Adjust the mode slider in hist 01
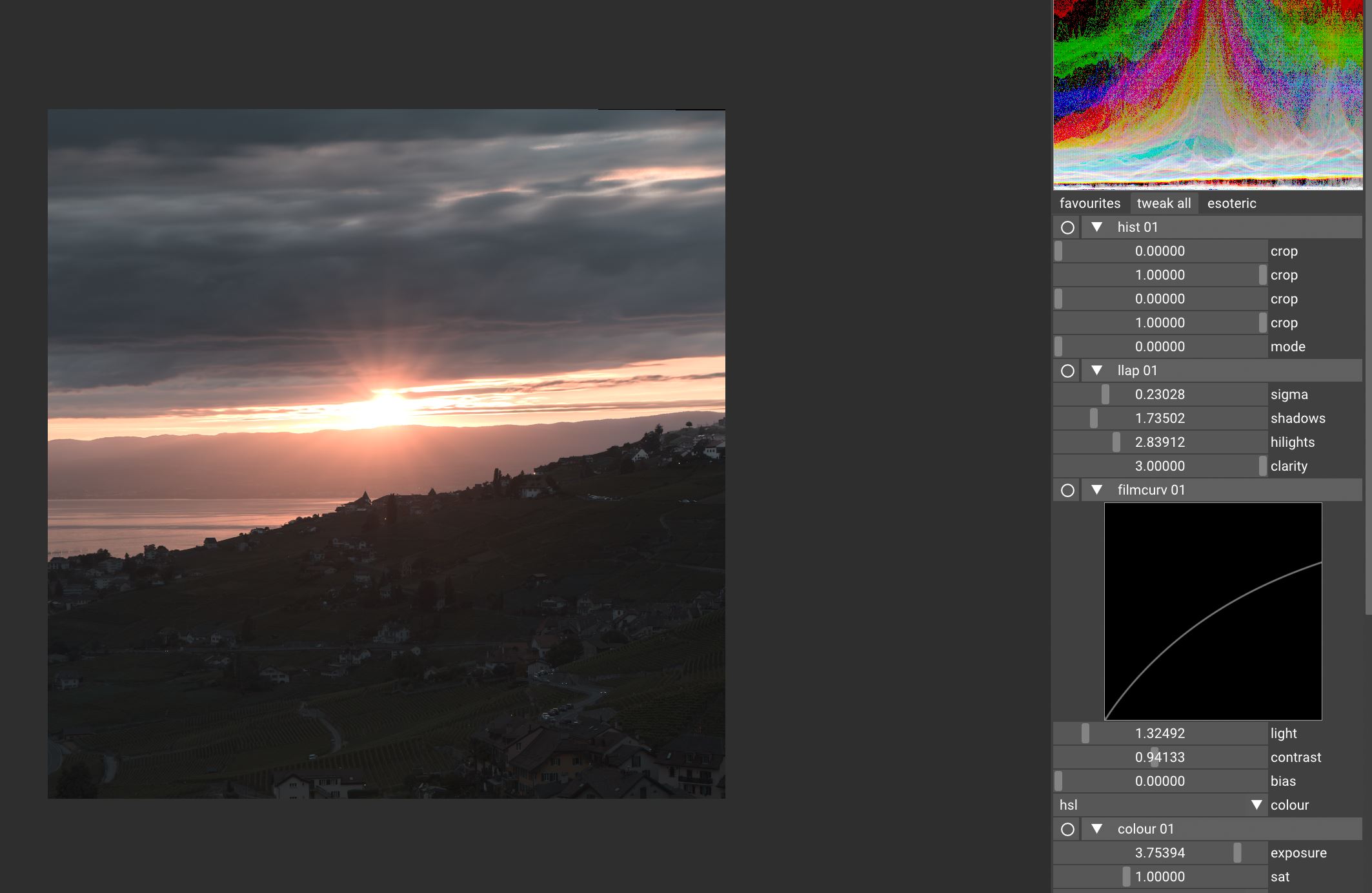 1160,347
